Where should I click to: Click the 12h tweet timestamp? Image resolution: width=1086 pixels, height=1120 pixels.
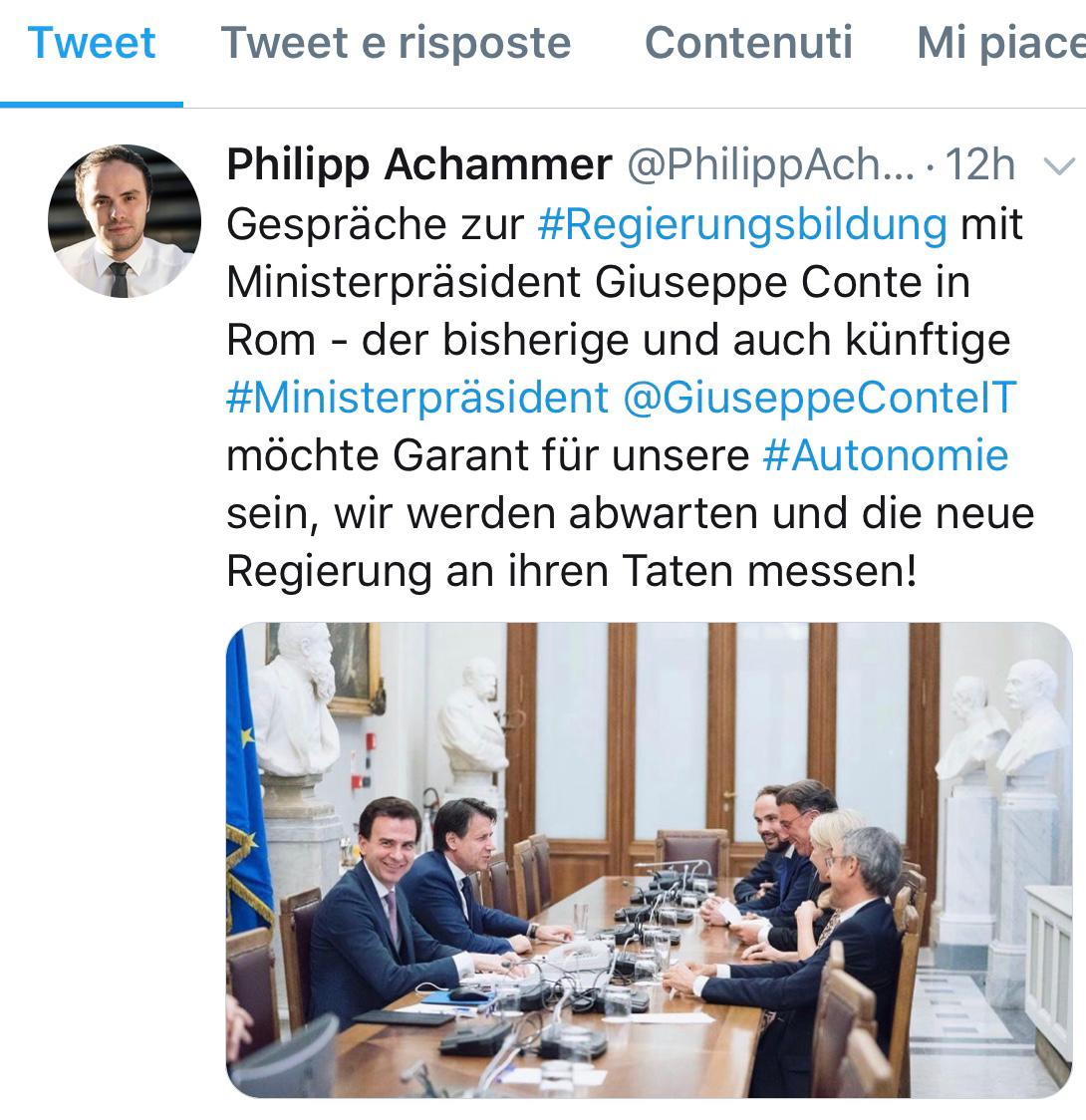979,165
